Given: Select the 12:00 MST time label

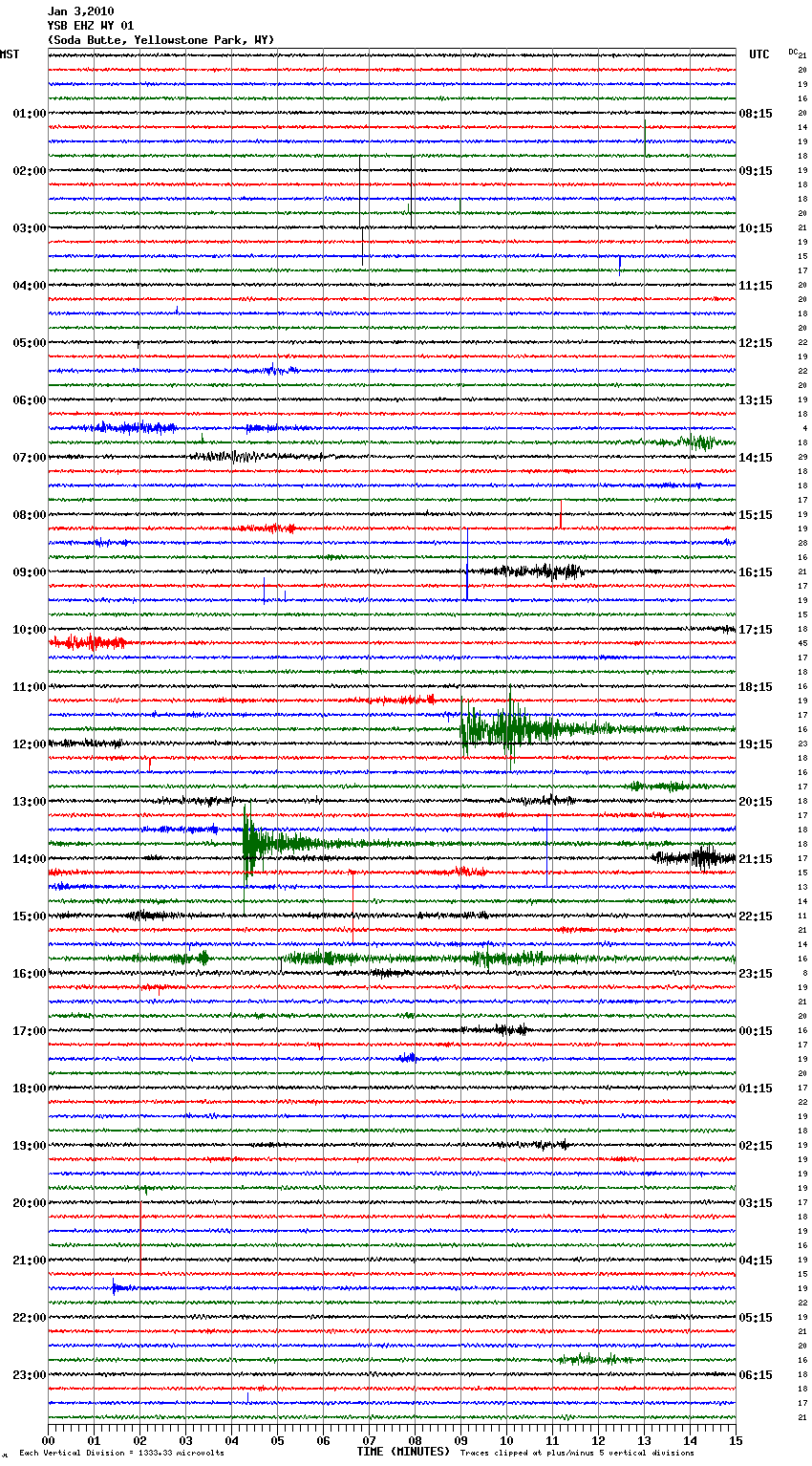Looking at the screenshot, I should 30,744.
